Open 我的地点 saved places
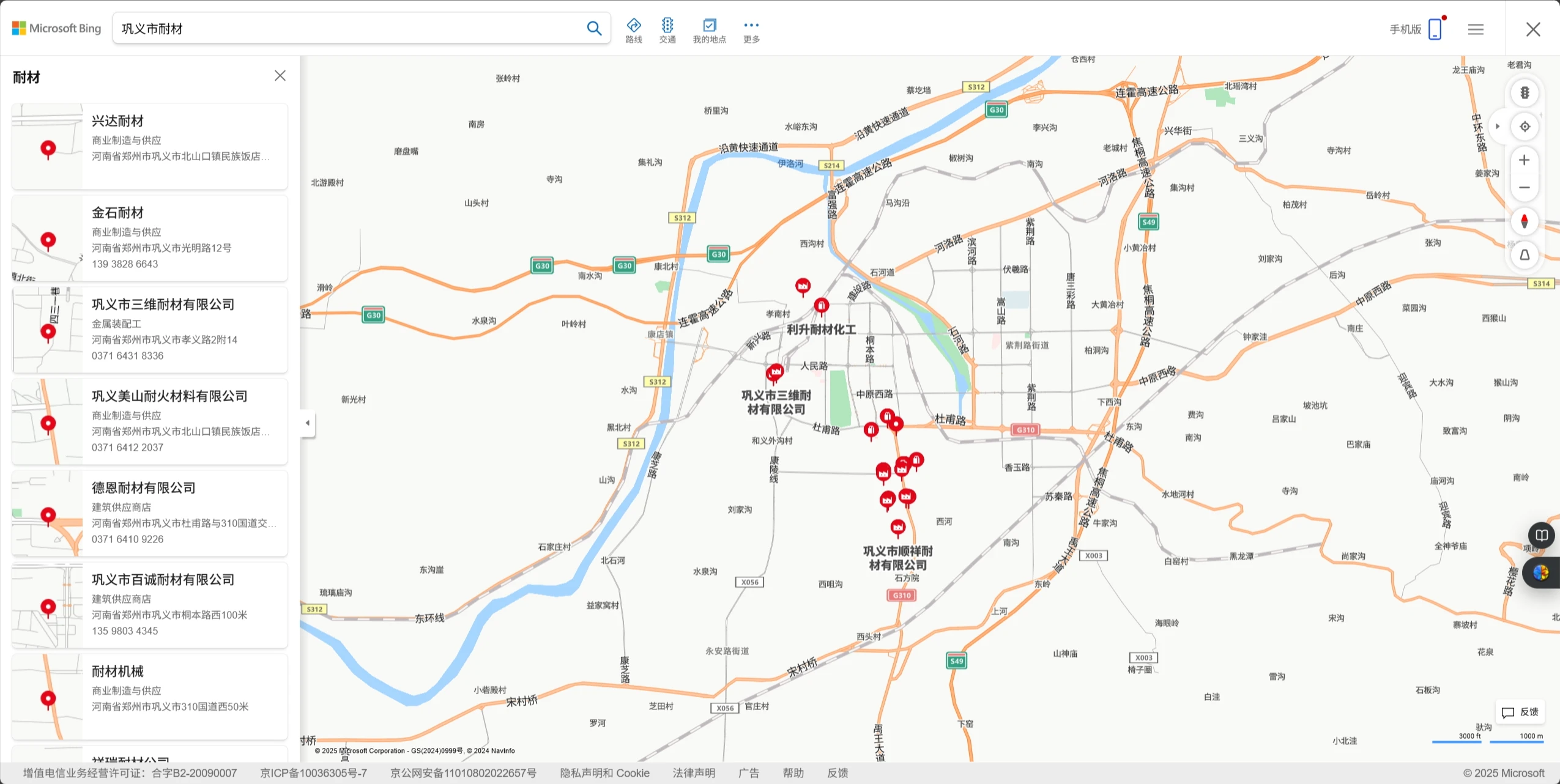Screen dimensions: 1560x784 coord(709,30)
